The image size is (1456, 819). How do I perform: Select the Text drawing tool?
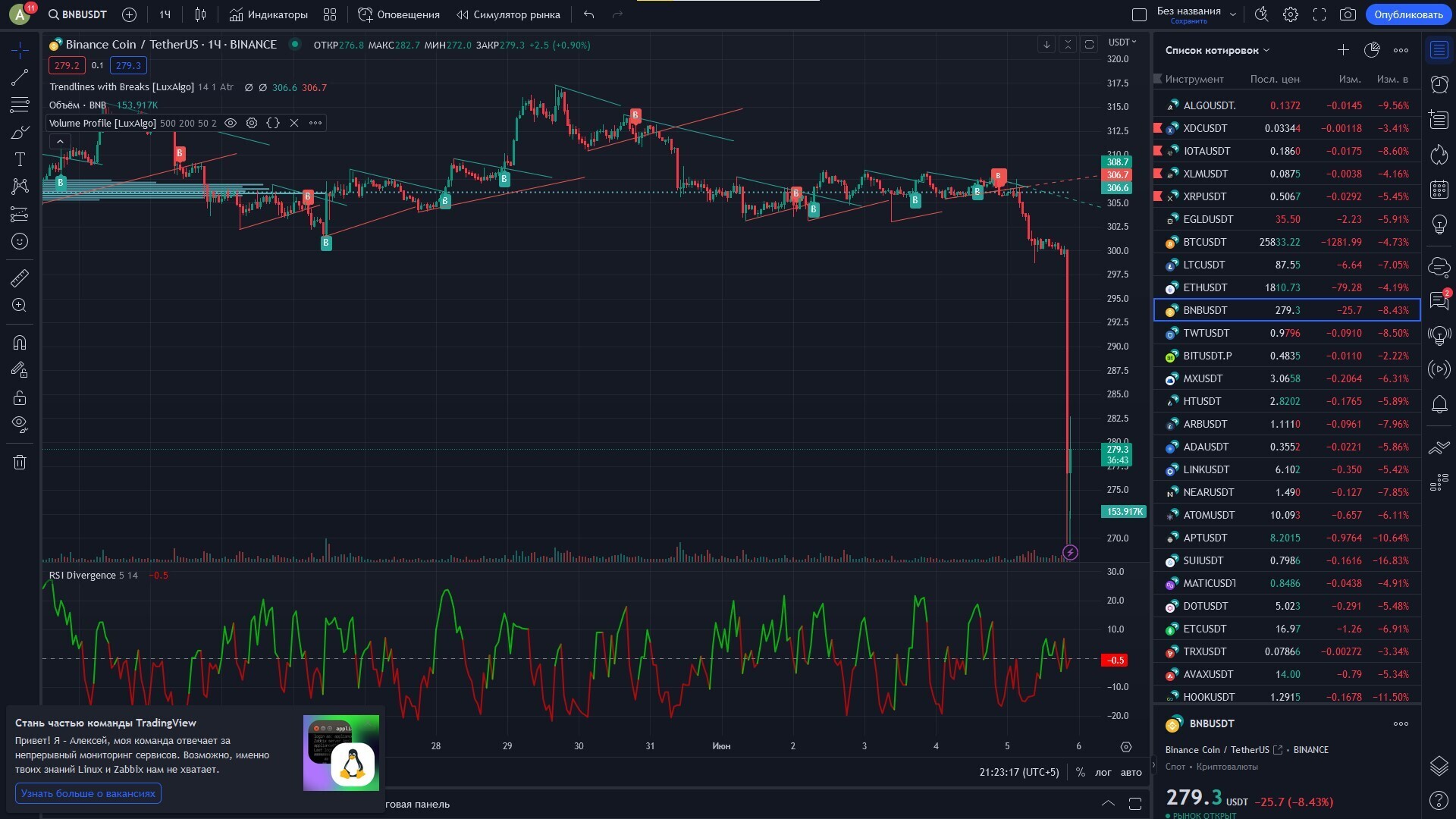click(20, 160)
